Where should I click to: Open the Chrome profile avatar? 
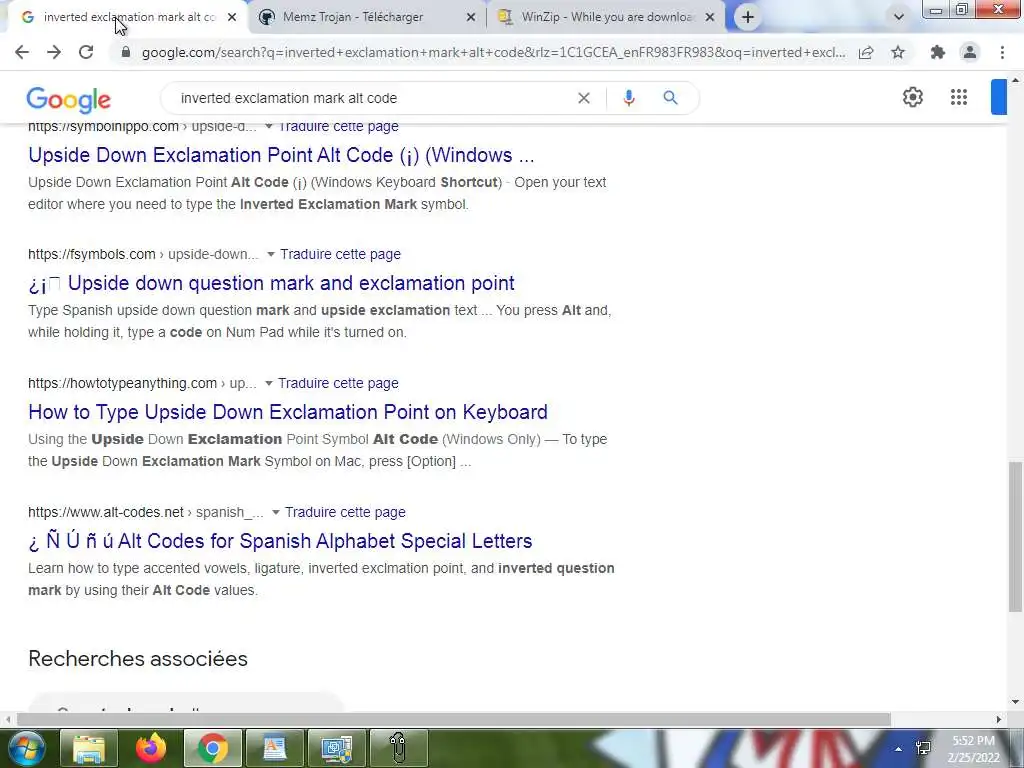click(x=970, y=52)
